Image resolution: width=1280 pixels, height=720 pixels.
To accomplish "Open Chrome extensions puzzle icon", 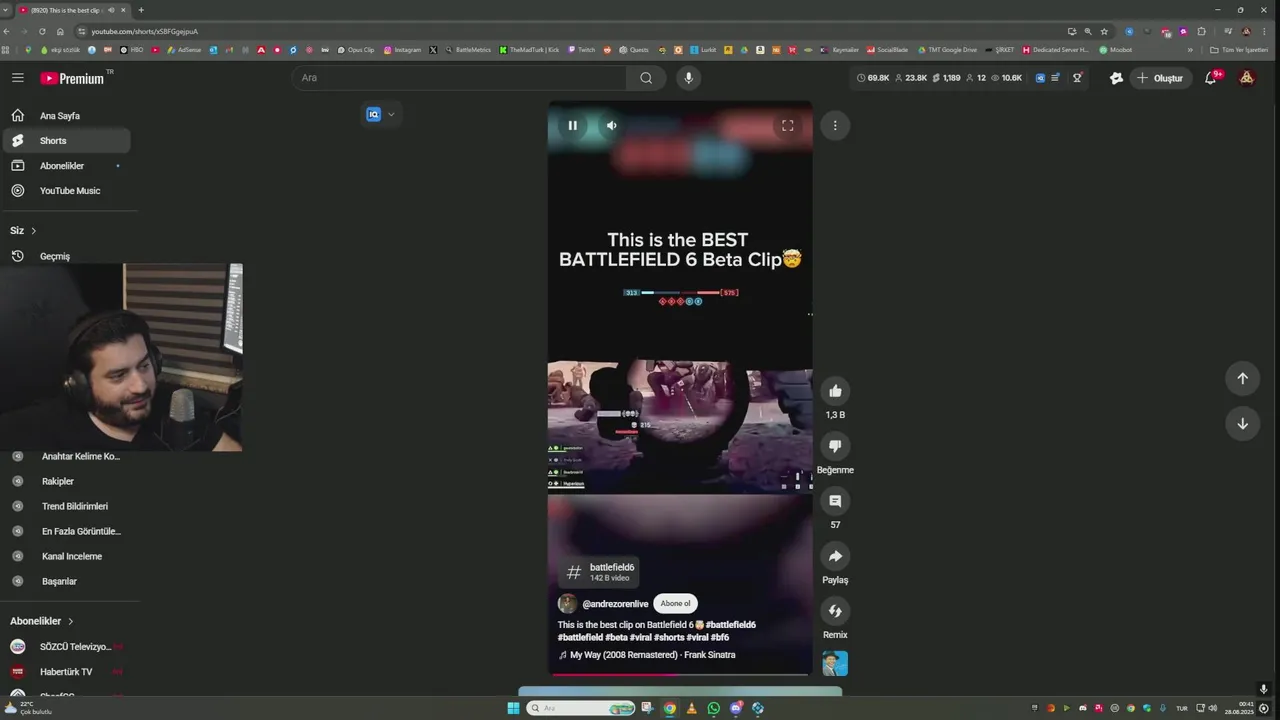I will pyautogui.click(x=1202, y=31).
